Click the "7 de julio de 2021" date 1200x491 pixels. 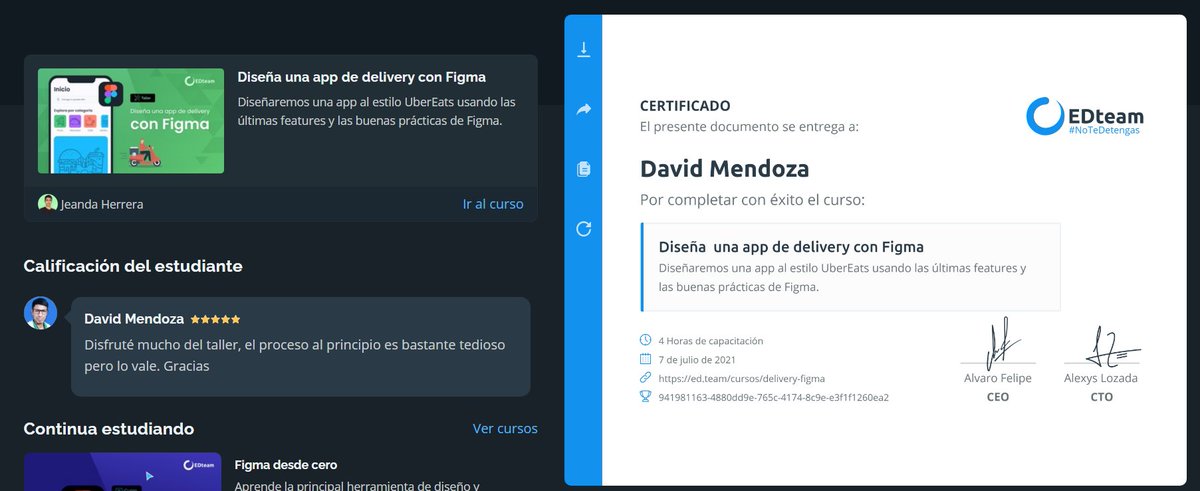click(x=697, y=360)
